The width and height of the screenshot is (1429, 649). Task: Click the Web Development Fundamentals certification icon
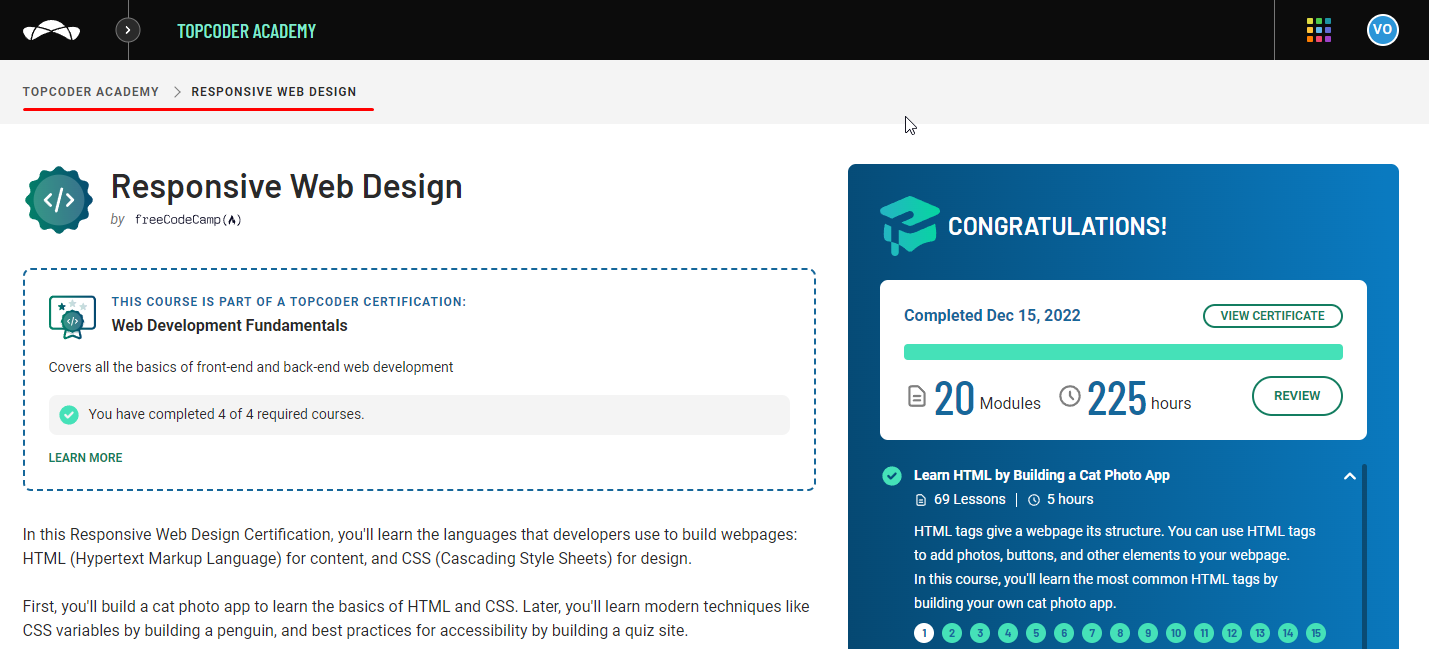coord(72,317)
